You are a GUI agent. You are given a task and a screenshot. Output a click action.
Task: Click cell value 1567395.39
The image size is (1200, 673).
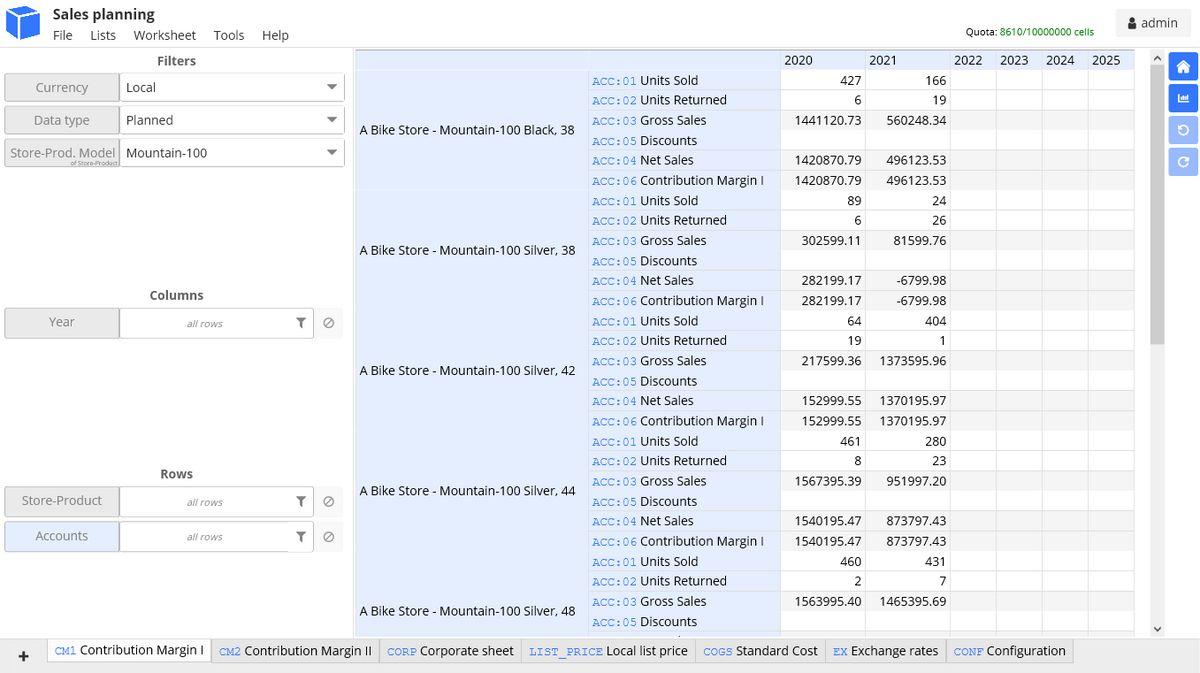click(823, 481)
